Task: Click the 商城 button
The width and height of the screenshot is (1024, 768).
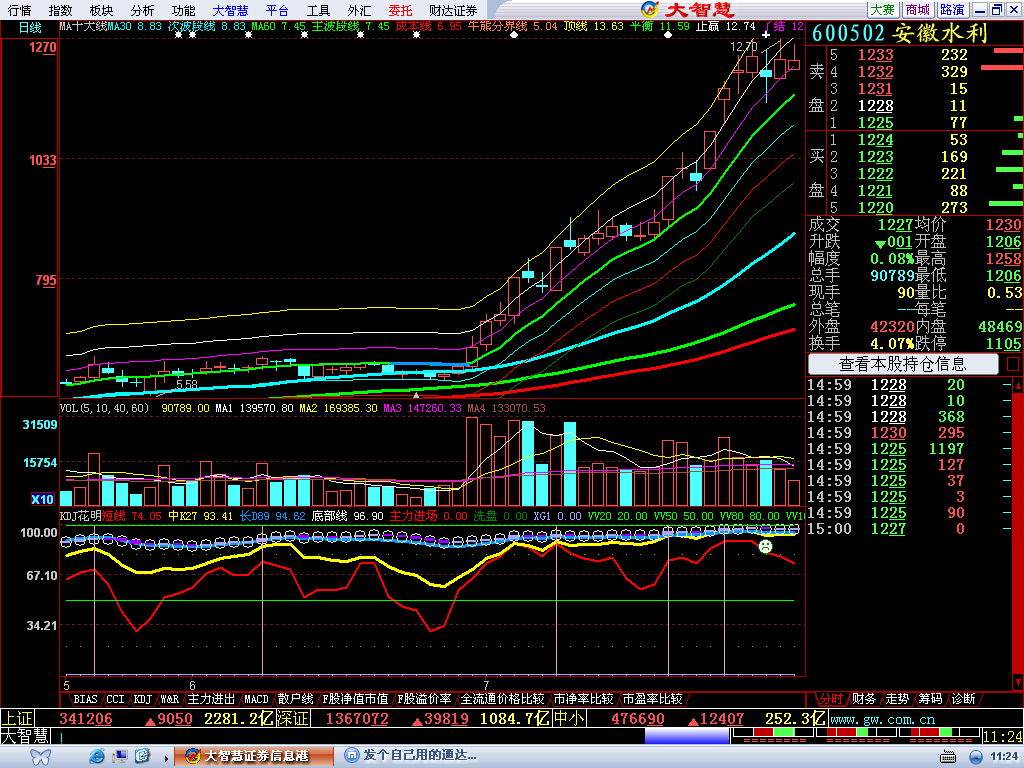Action: [x=918, y=10]
